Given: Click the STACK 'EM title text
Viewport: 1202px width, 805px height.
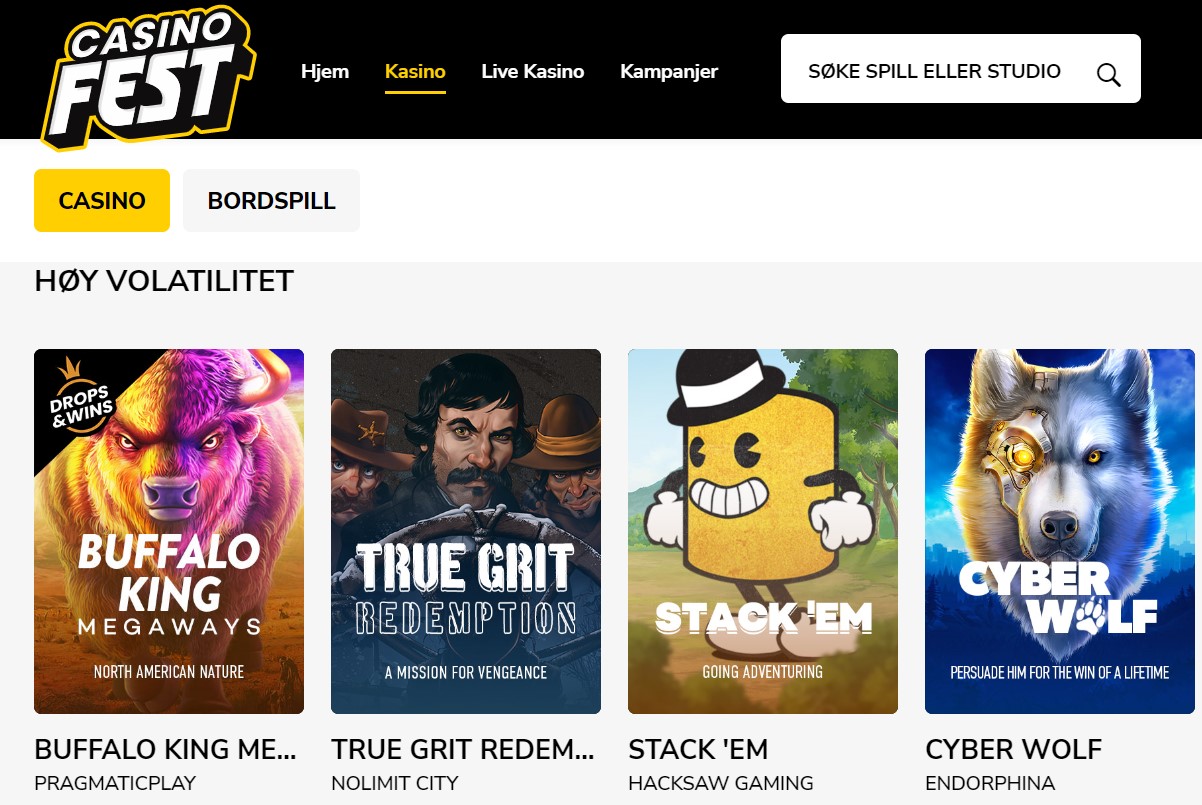Looking at the screenshot, I should (698, 749).
